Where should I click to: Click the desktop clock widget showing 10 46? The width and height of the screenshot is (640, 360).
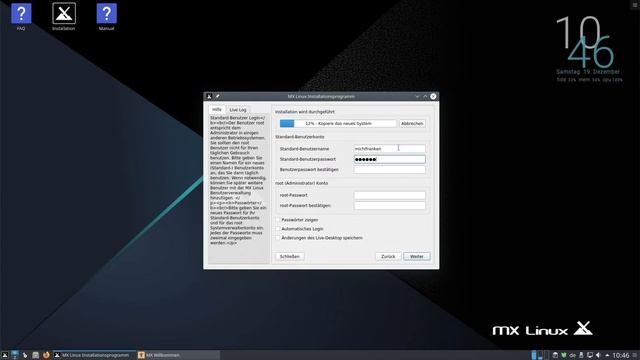[585, 42]
